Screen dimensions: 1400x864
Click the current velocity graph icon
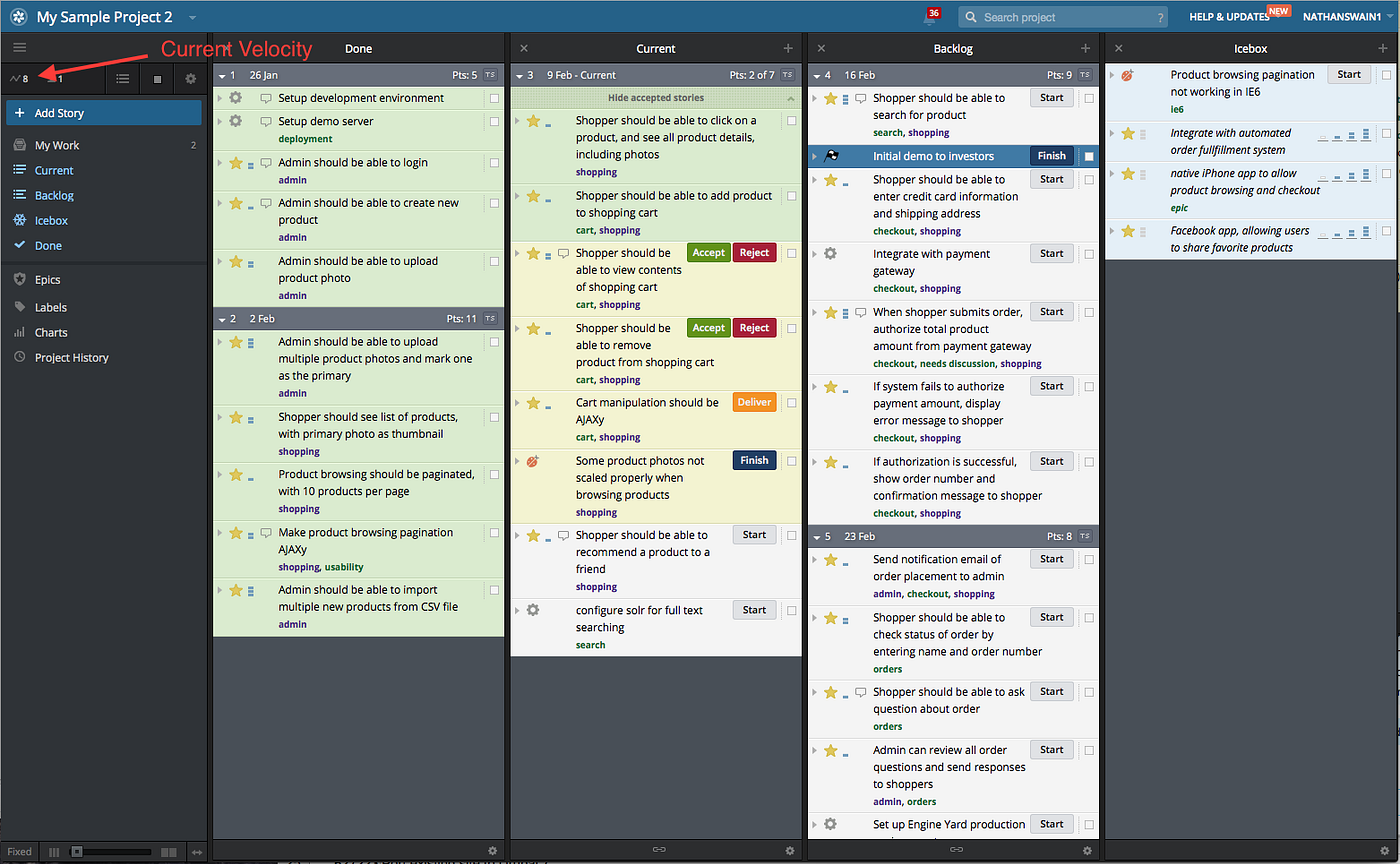pos(16,78)
